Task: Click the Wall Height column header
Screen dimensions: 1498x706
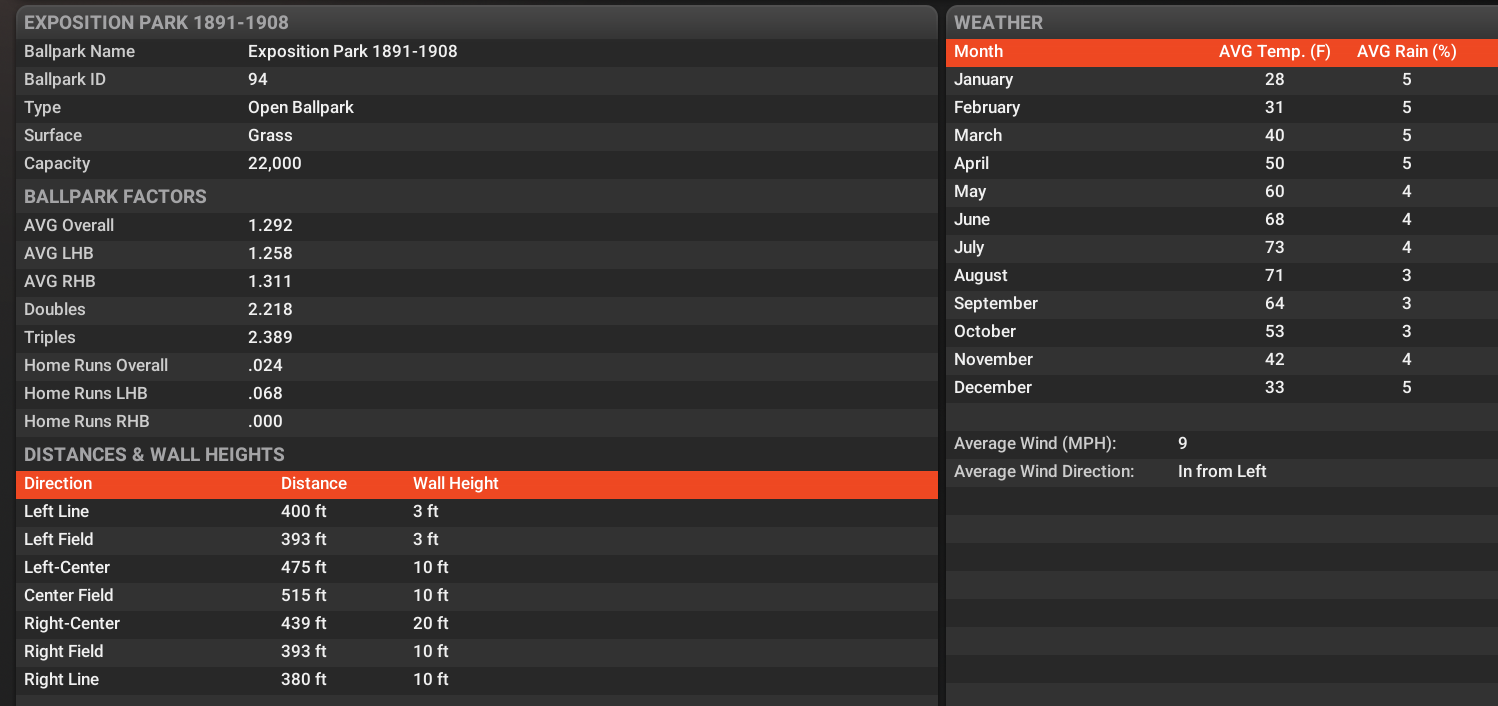Action: pos(455,484)
